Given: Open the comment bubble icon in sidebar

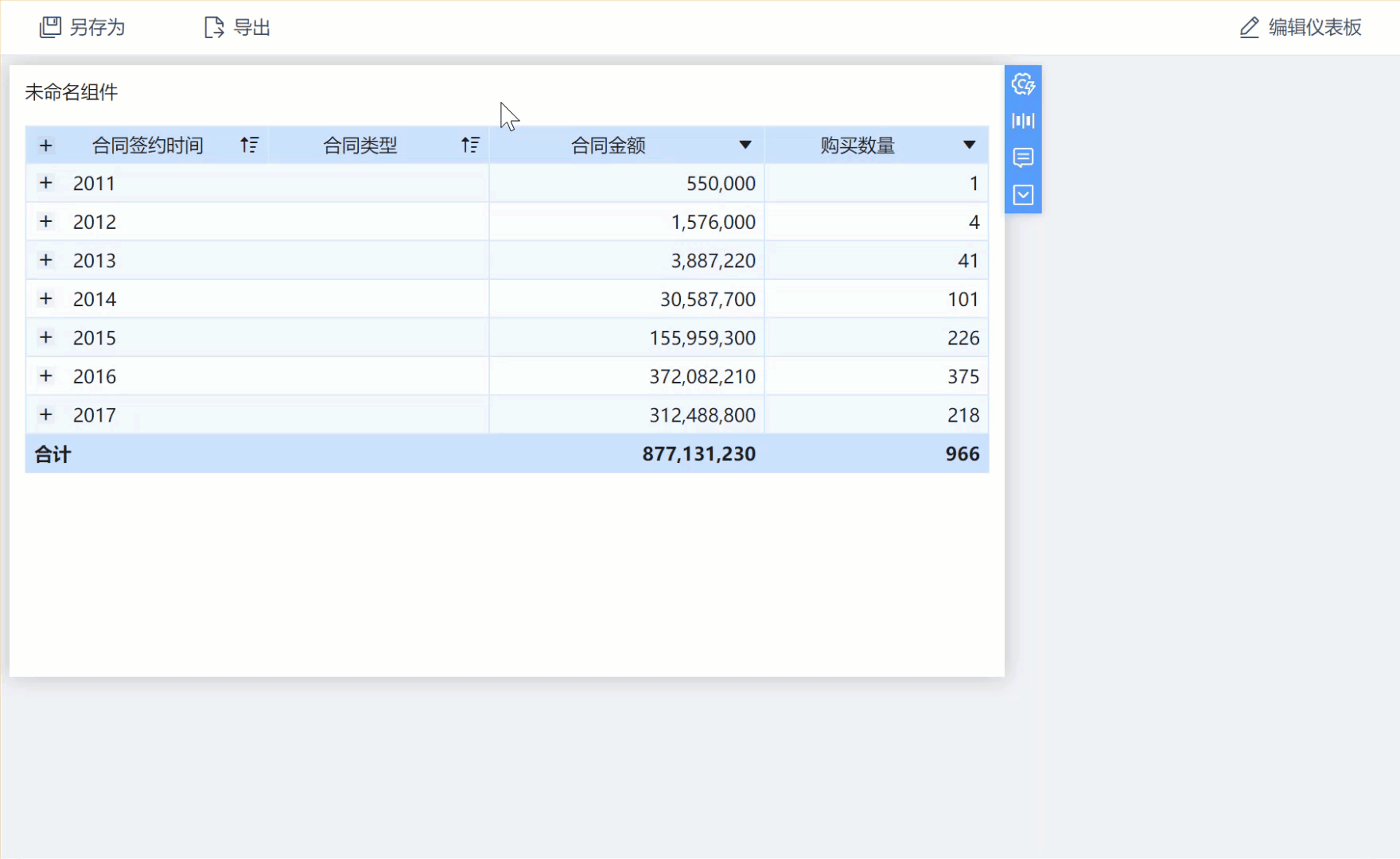Looking at the screenshot, I should pyautogui.click(x=1023, y=157).
